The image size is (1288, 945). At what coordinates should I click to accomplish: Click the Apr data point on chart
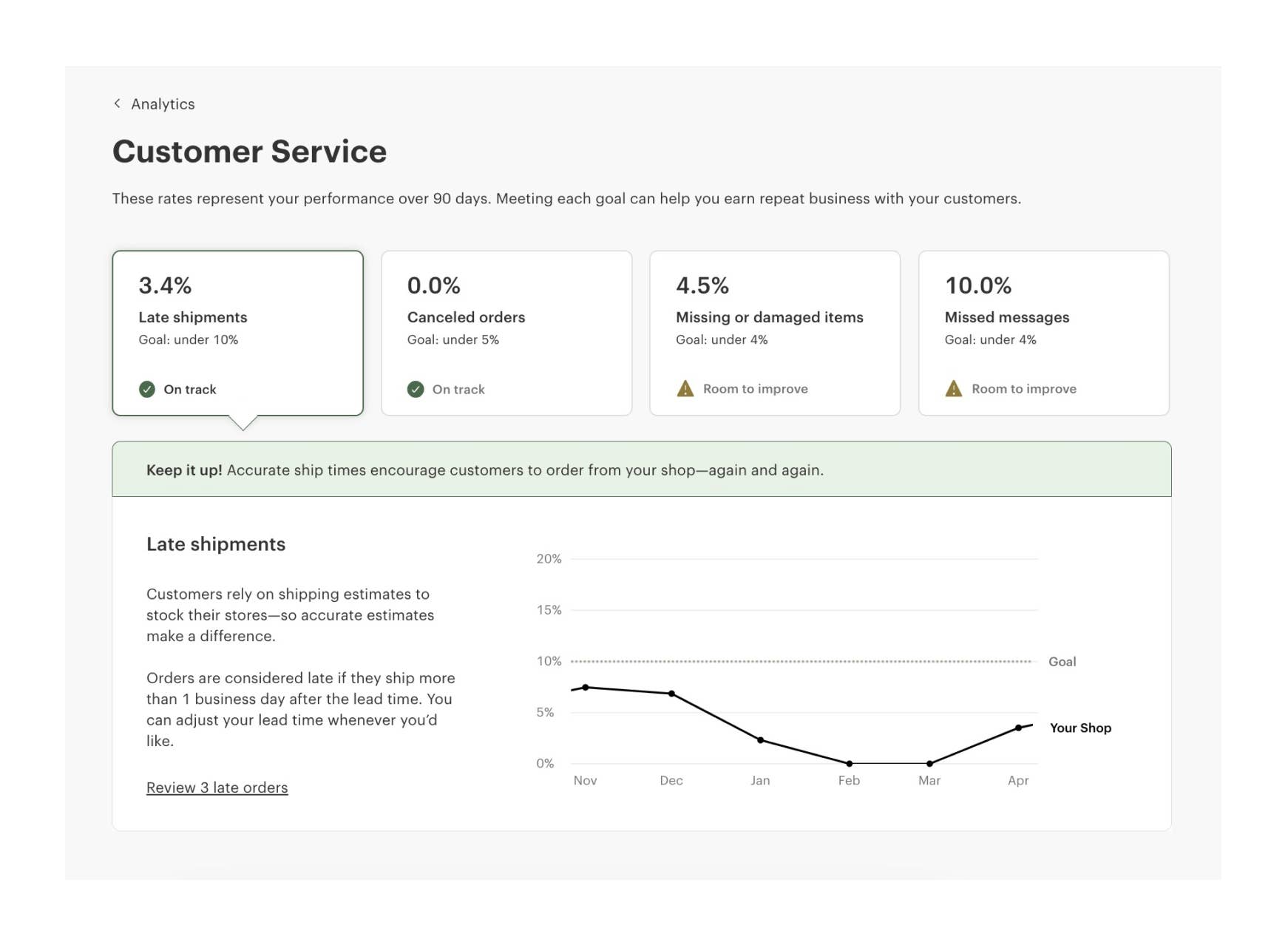tap(1018, 728)
